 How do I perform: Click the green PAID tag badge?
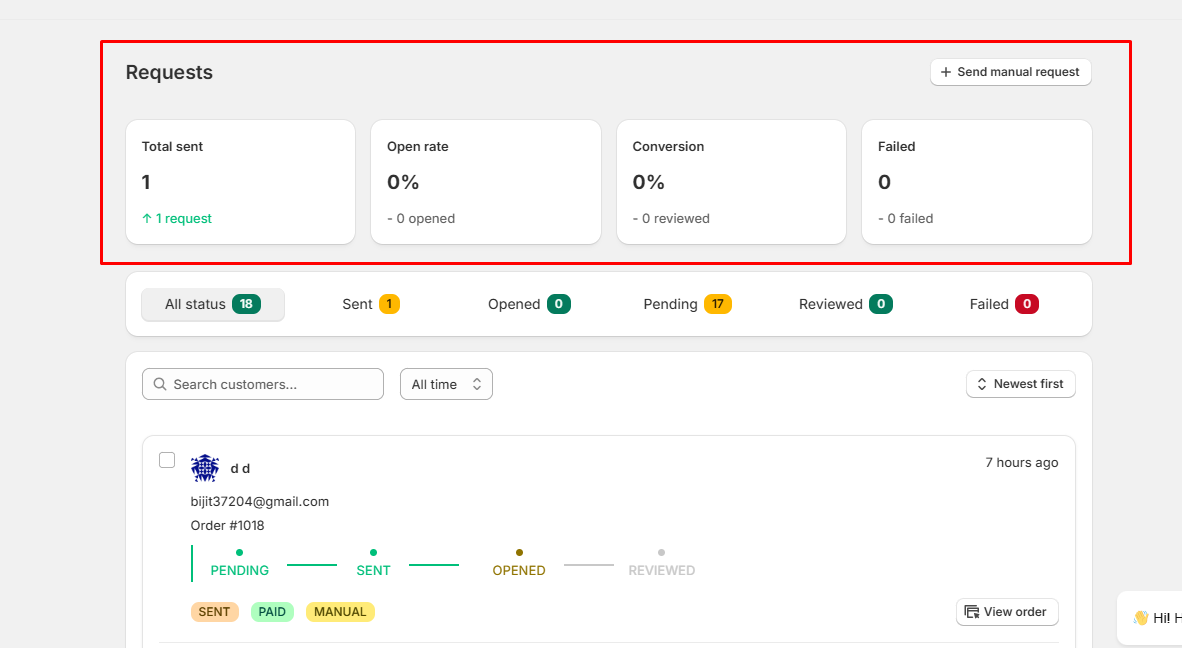click(272, 612)
